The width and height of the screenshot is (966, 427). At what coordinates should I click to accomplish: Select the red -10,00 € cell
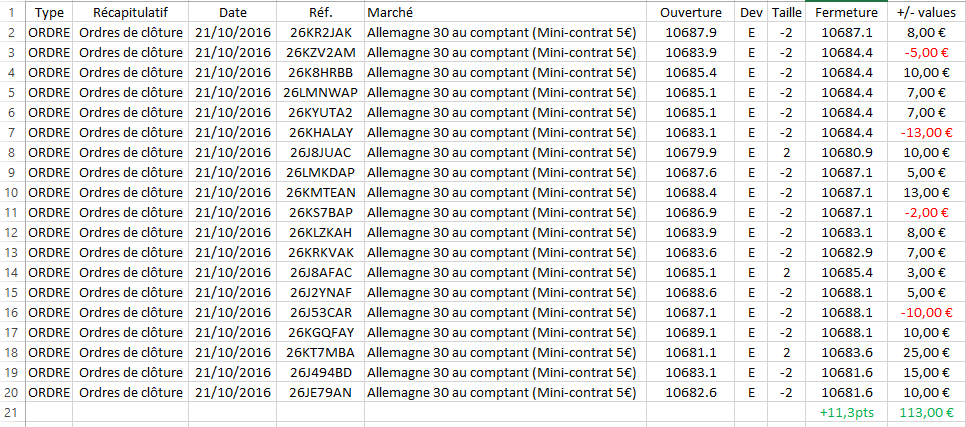[926, 312]
